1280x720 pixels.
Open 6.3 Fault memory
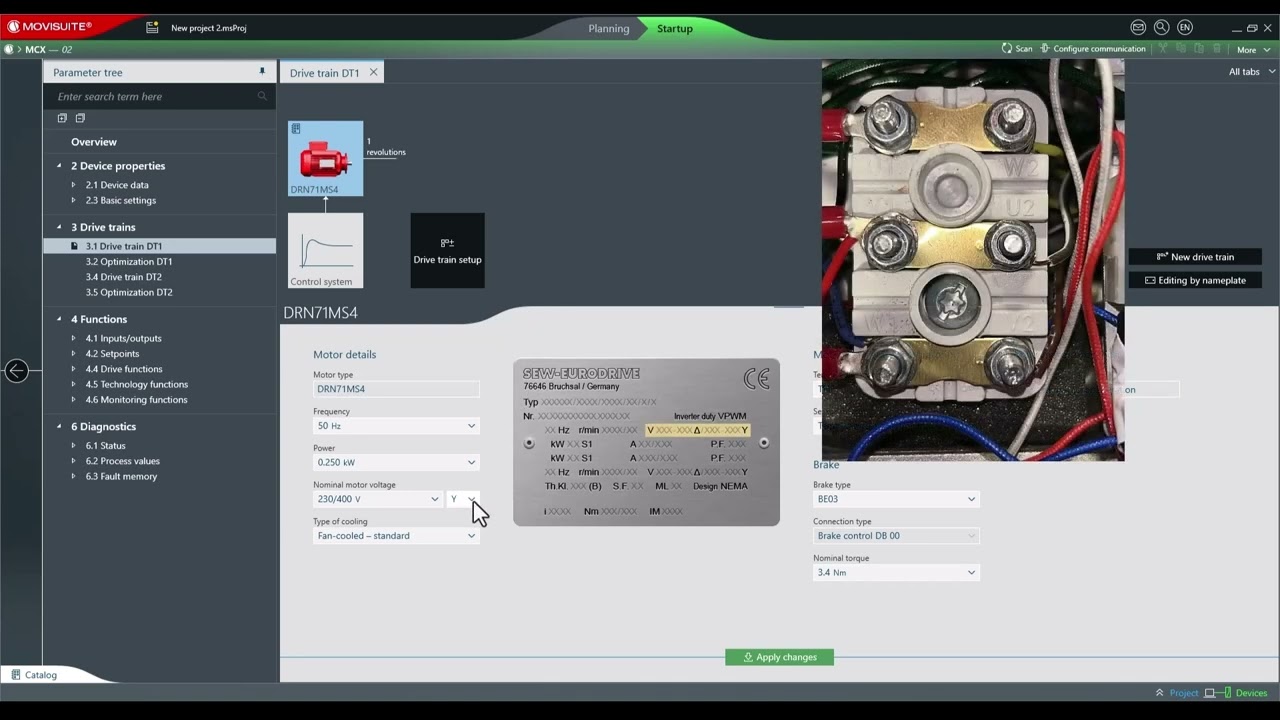121,477
